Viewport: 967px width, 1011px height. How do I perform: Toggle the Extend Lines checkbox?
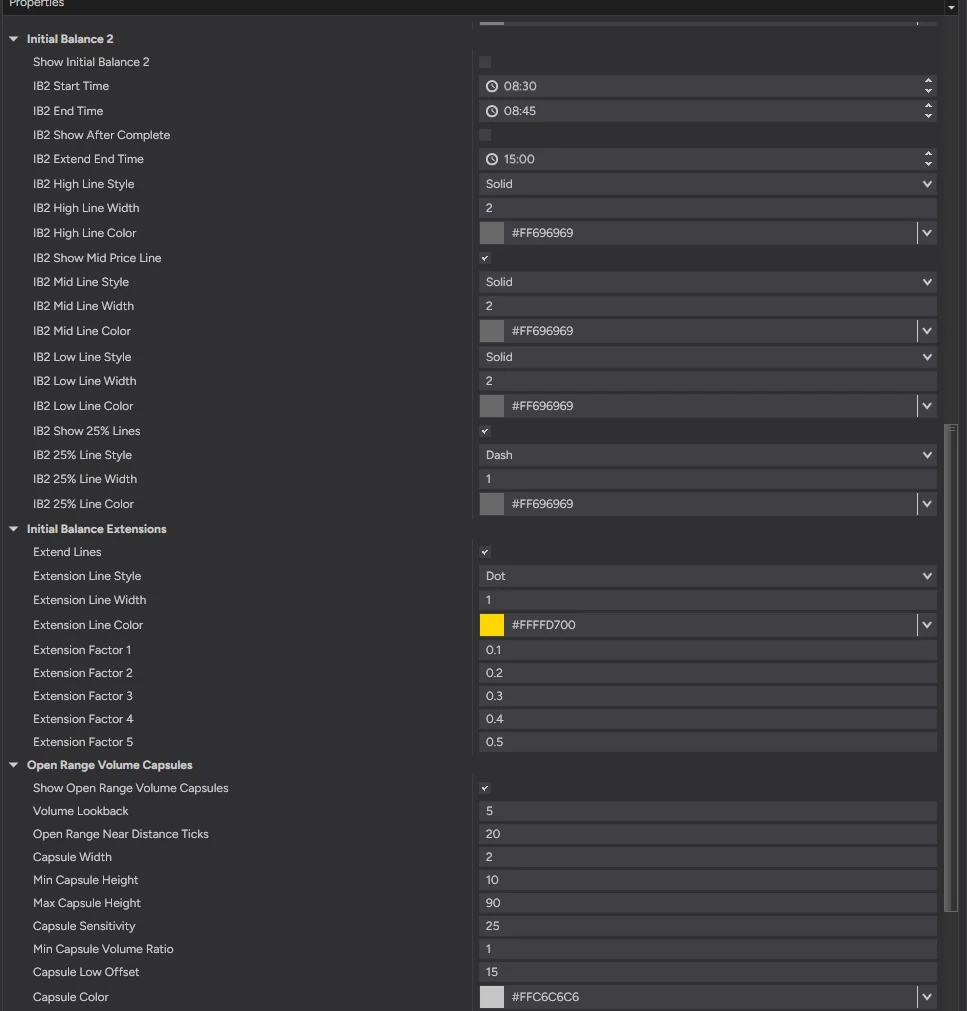(x=485, y=552)
